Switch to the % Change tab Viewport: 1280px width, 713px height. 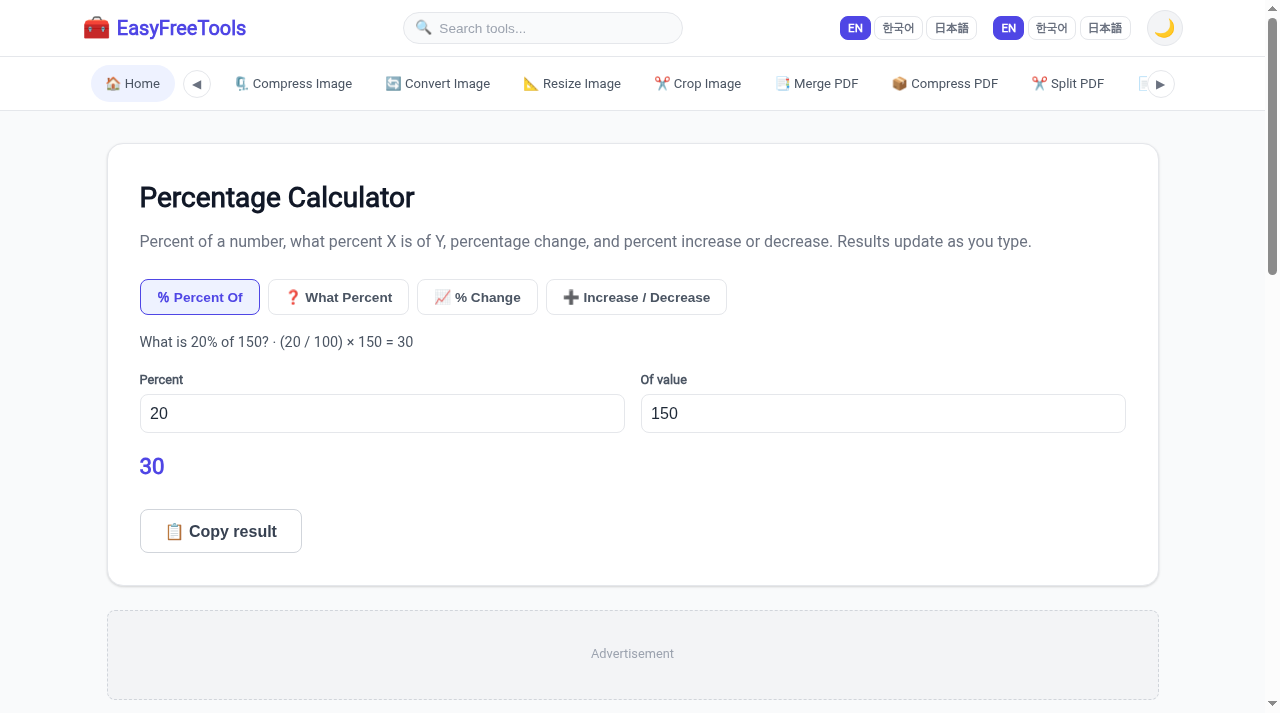pos(477,297)
